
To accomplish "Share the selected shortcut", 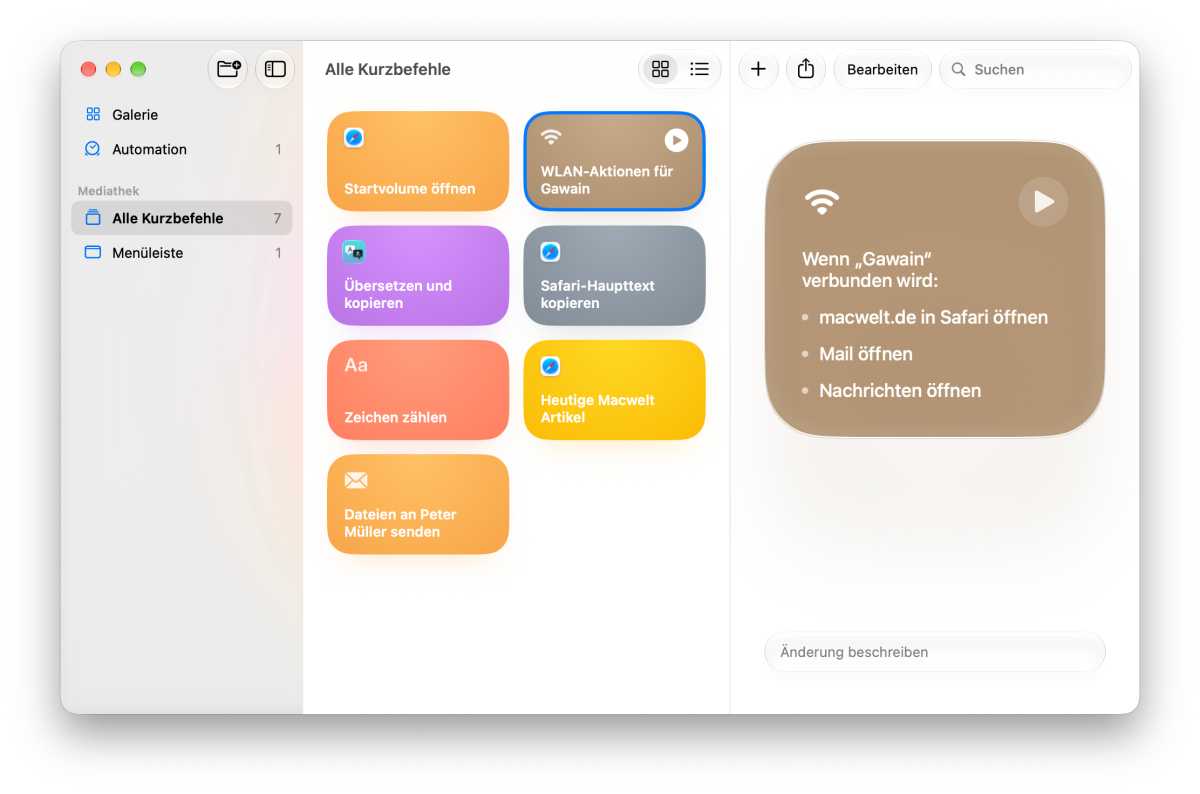I will click(x=806, y=69).
